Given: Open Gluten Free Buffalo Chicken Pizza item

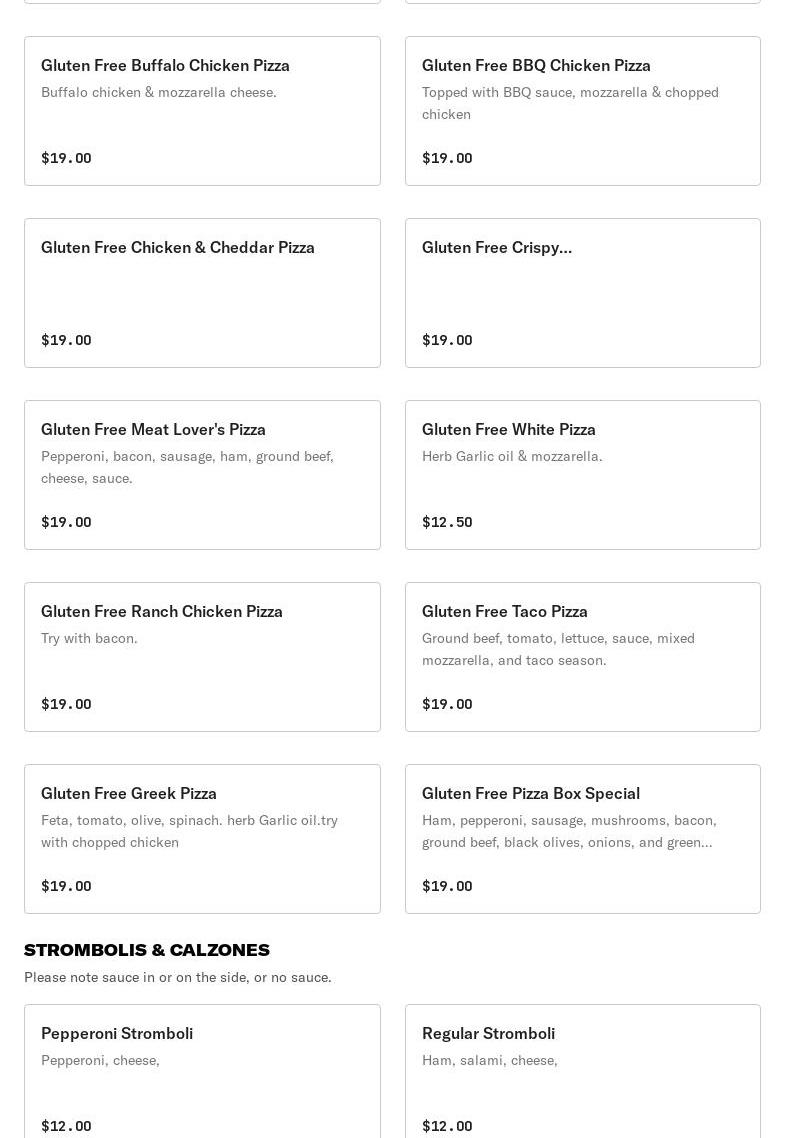Looking at the screenshot, I should point(202,111).
